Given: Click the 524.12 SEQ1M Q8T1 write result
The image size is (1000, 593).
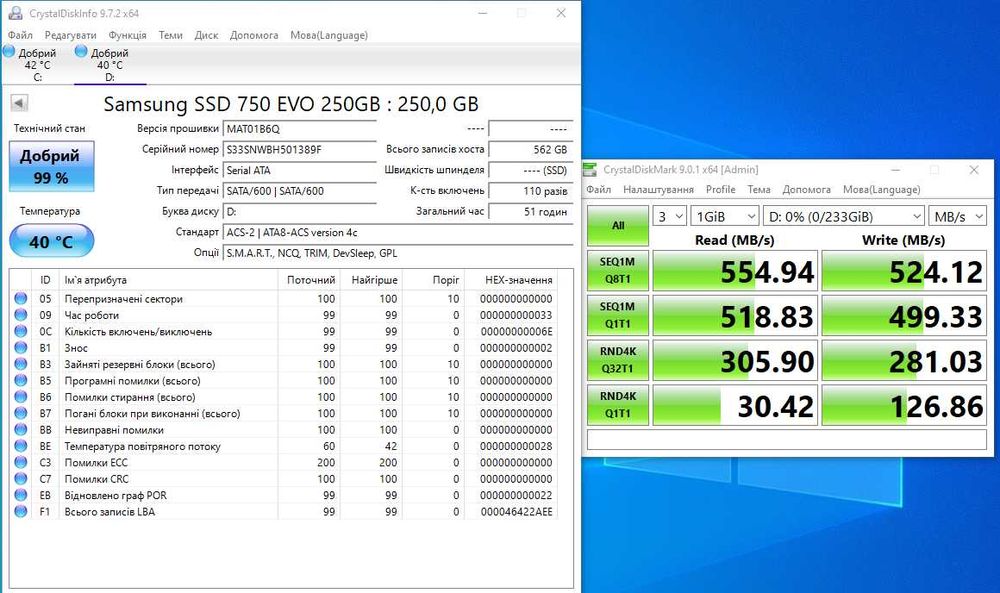Looking at the screenshot, I should tap(904, 271).
